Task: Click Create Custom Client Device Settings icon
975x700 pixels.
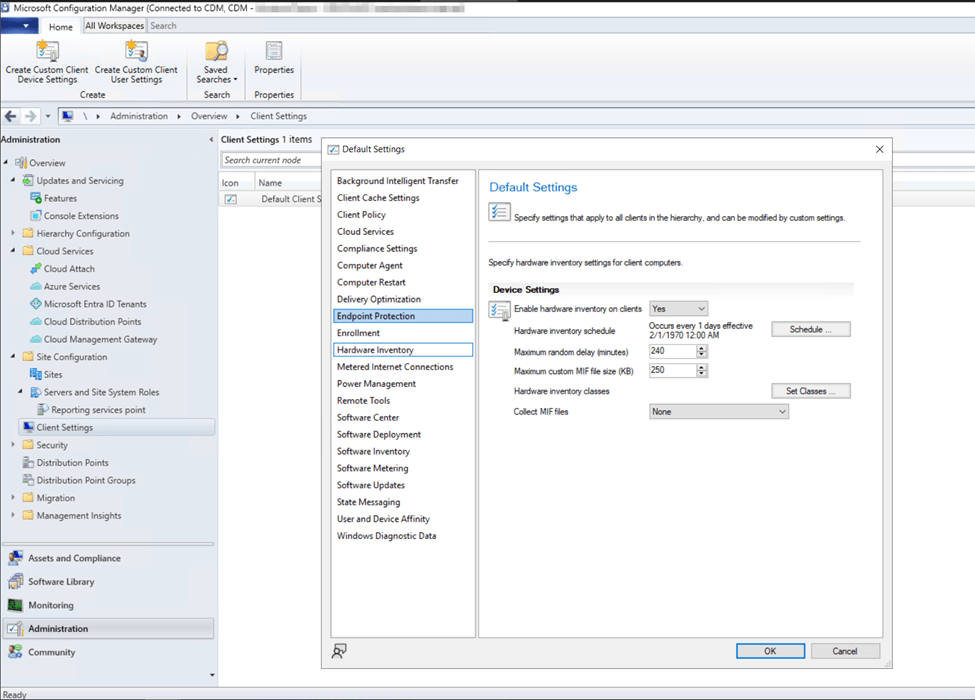Action: pyautogui.click(x=47, y=52)
